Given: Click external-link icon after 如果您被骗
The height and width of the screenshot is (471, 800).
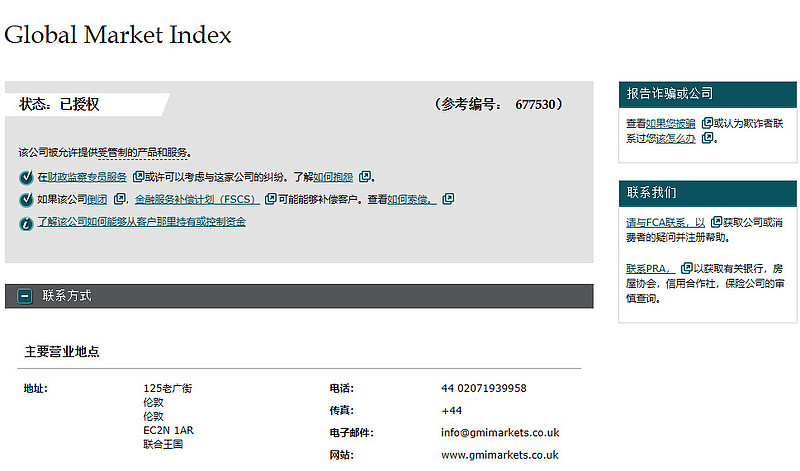Looking at the screenshot, I should (707, 123).
